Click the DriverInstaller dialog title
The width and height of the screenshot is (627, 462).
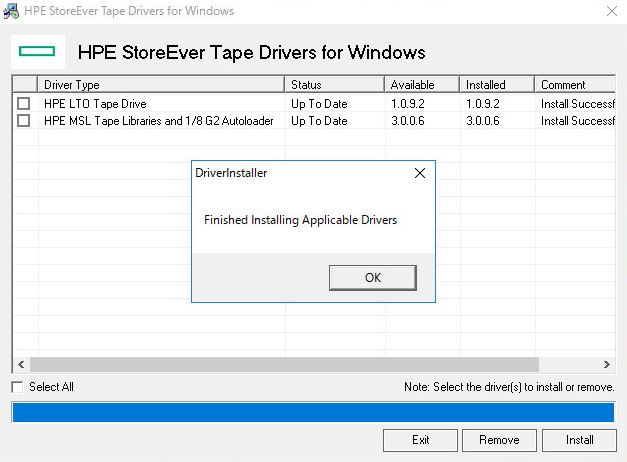click(x=231, y=173)
